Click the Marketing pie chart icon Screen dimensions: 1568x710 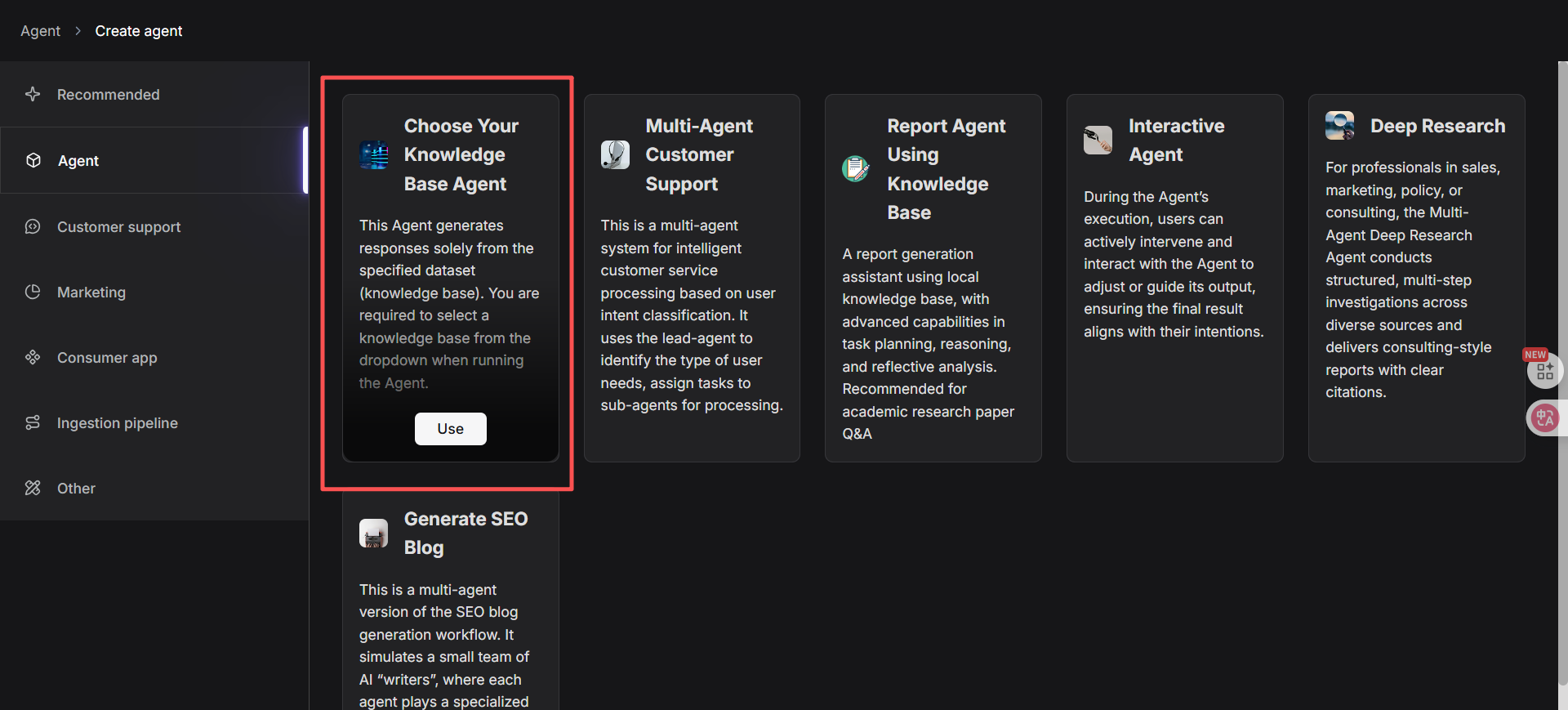(x=33, y=292)
